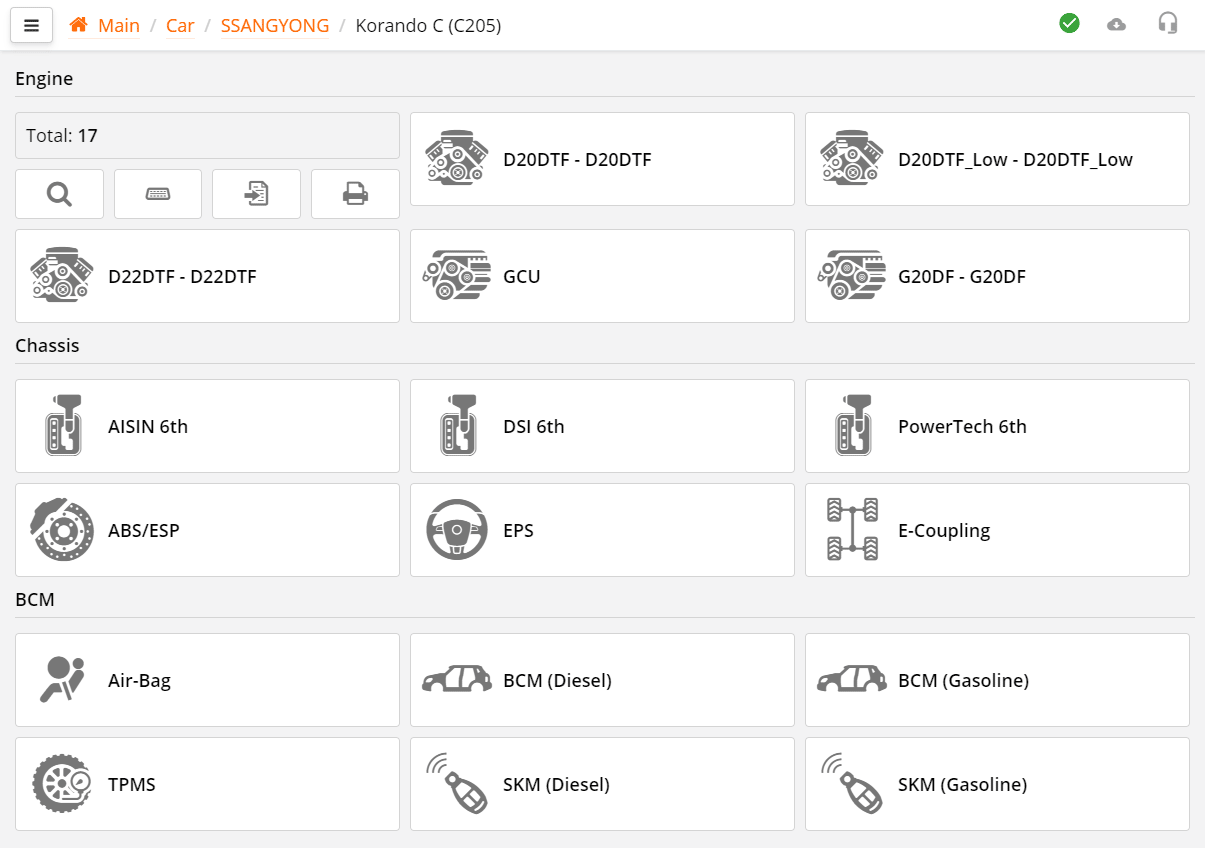Image resolution: width=1205 pixels, height=848 pixels.
Task: Click the OBD connector icon
Action: pos(157,193)
